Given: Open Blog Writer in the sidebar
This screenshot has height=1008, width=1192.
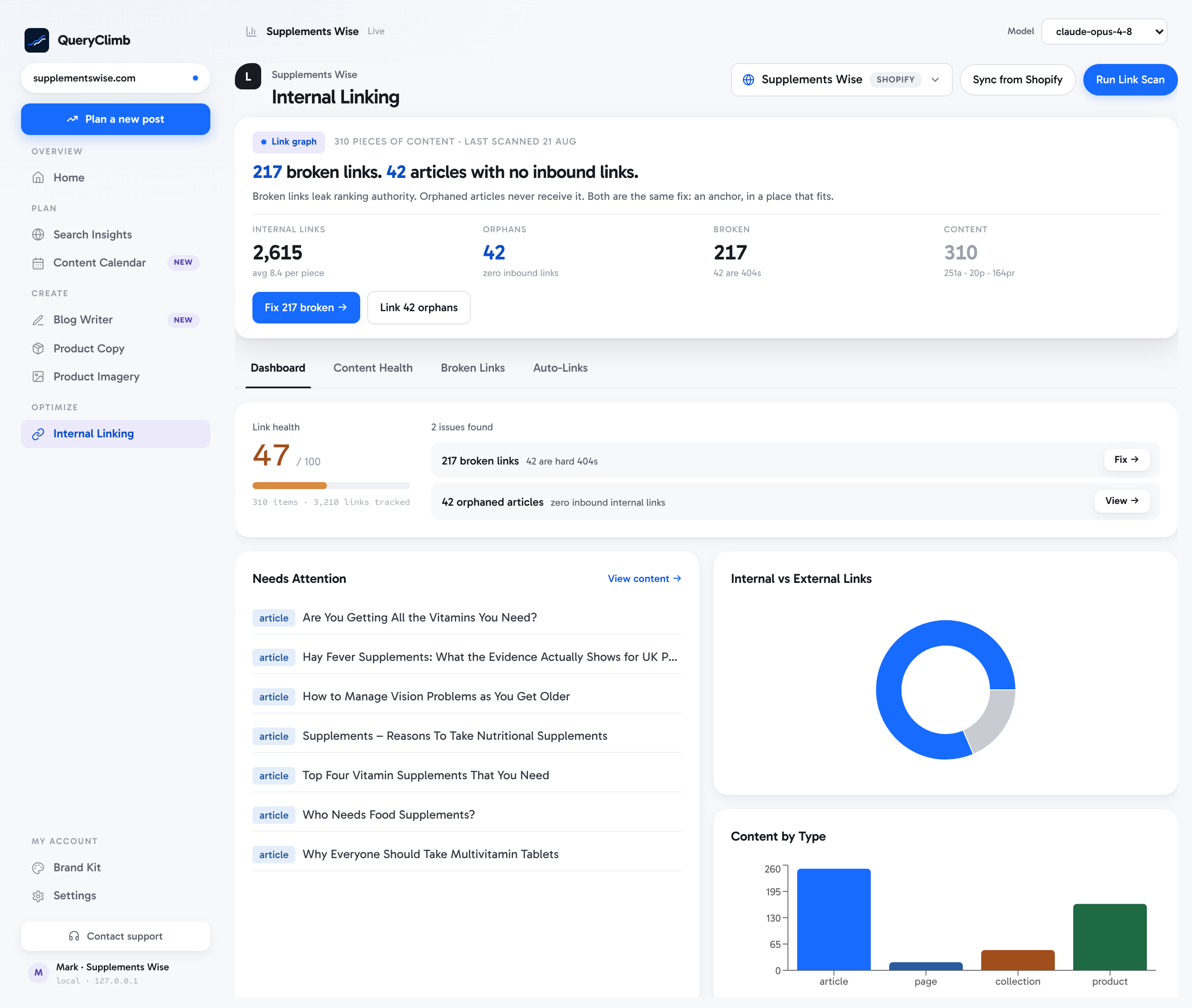Looking at the screenshot, I should 115,320.
